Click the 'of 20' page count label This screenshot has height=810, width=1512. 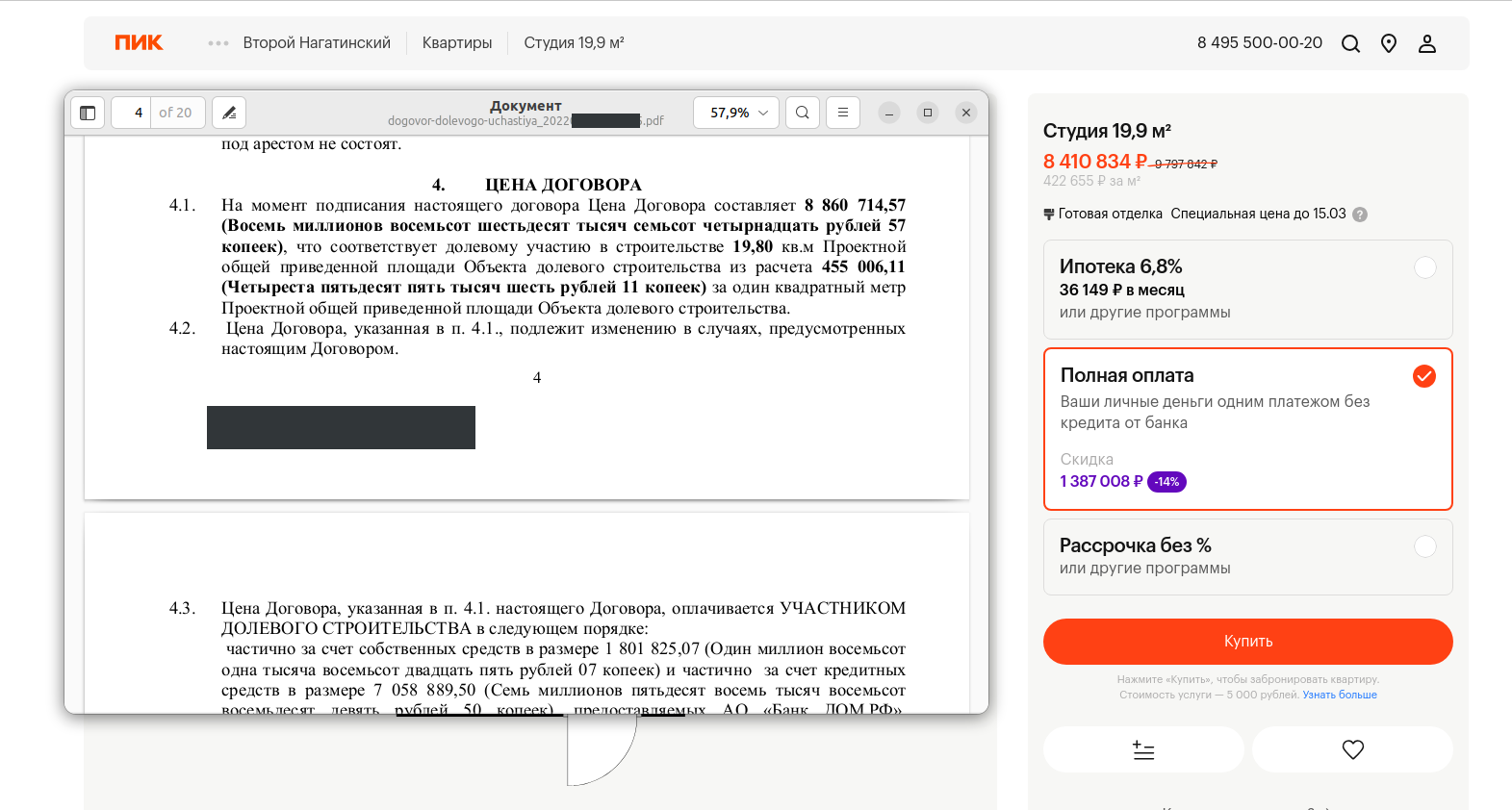(x=175, y=113)
